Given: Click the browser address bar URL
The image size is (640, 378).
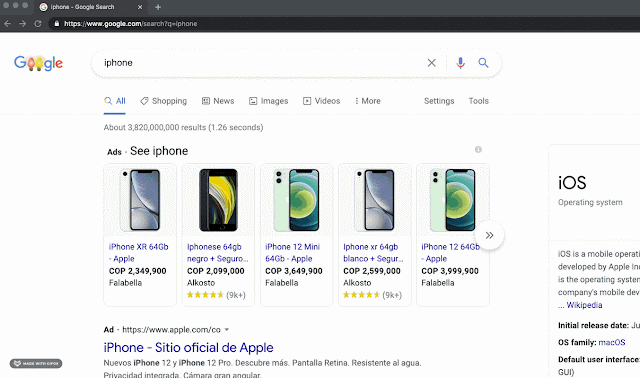Looking at the screenshot, I should pos(131,24).
